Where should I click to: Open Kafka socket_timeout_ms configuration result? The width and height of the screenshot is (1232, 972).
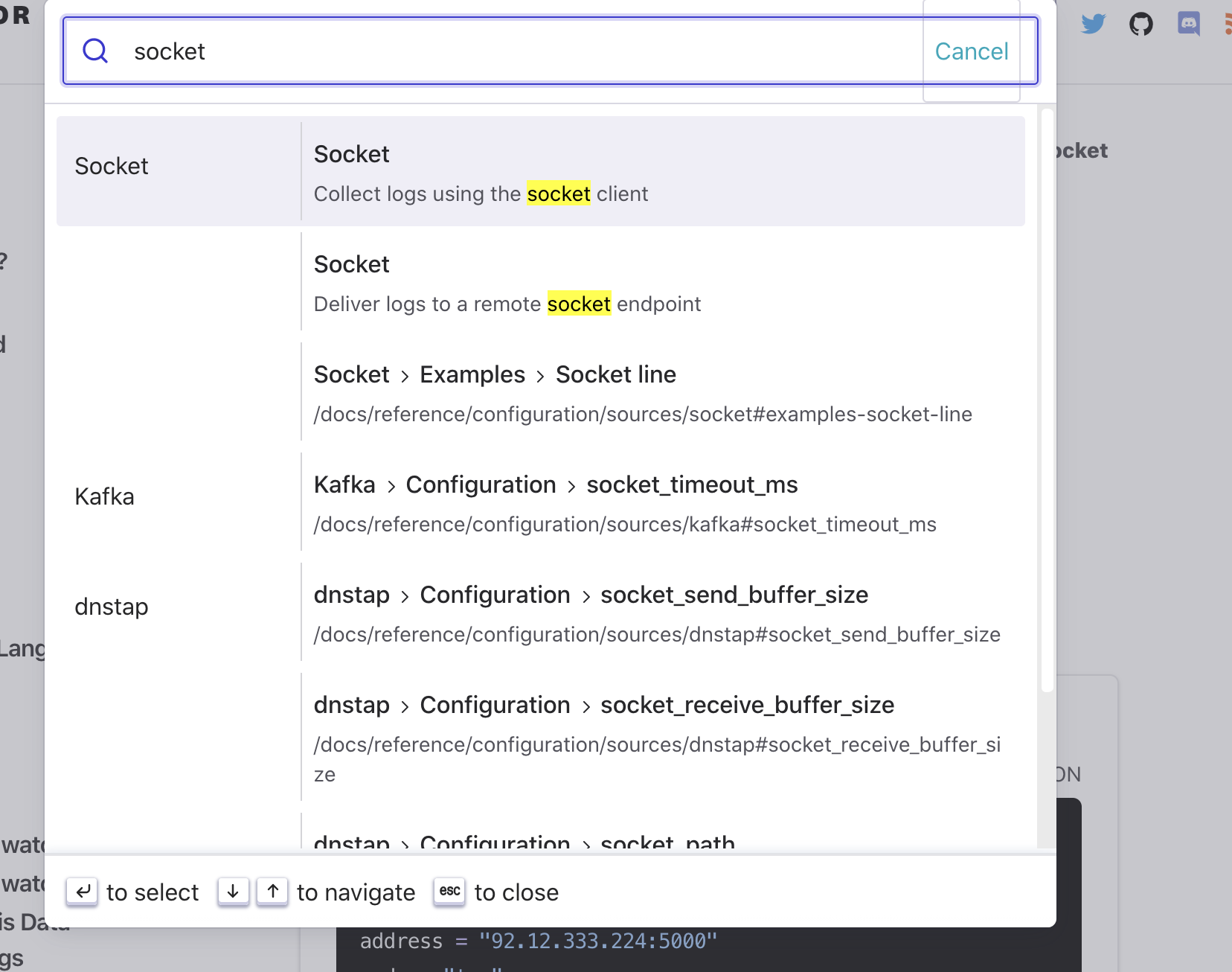[x=663, y=502]
